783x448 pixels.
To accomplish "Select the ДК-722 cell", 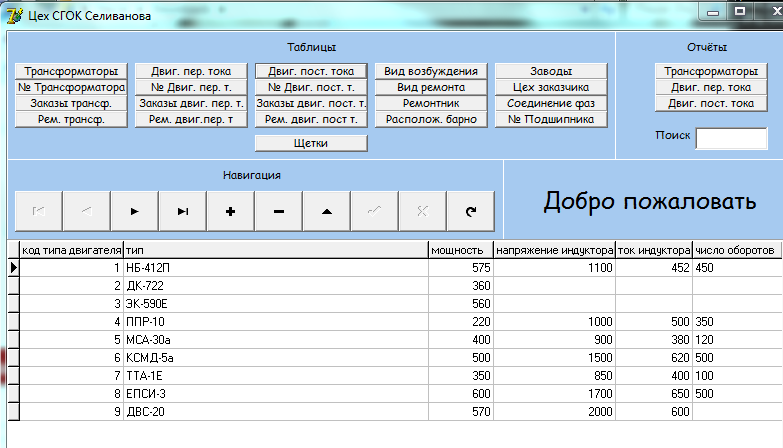I will click(276, 286).
